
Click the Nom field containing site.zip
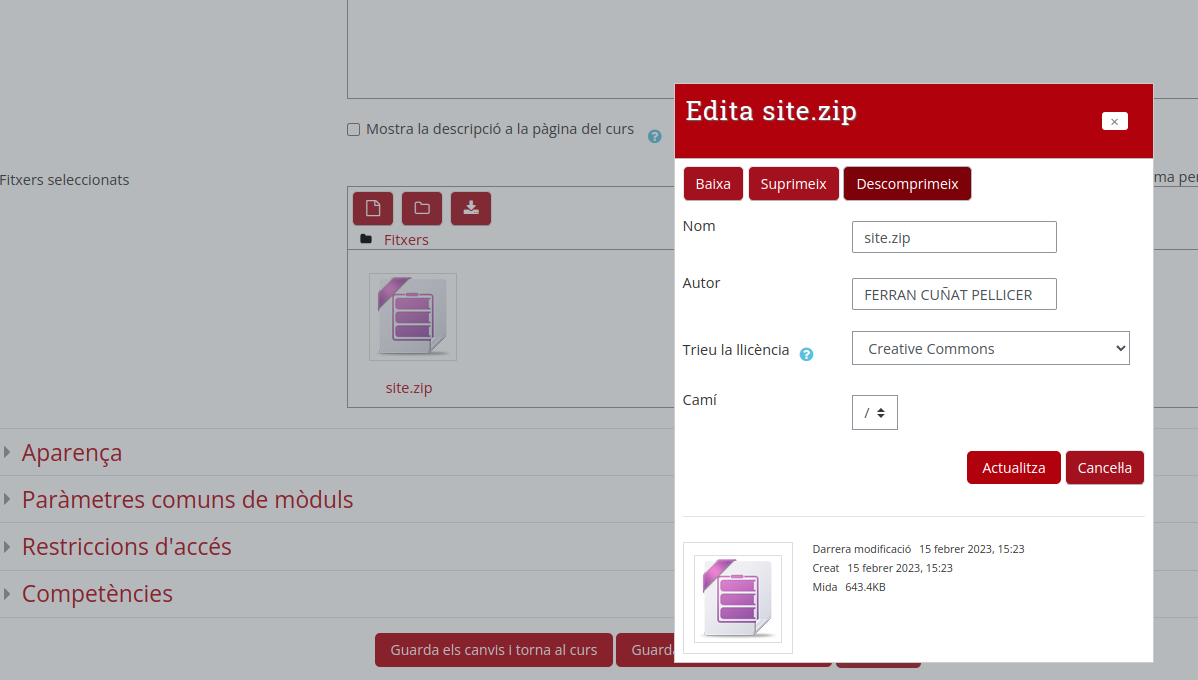pyautogui.click(x=954, y=238)
